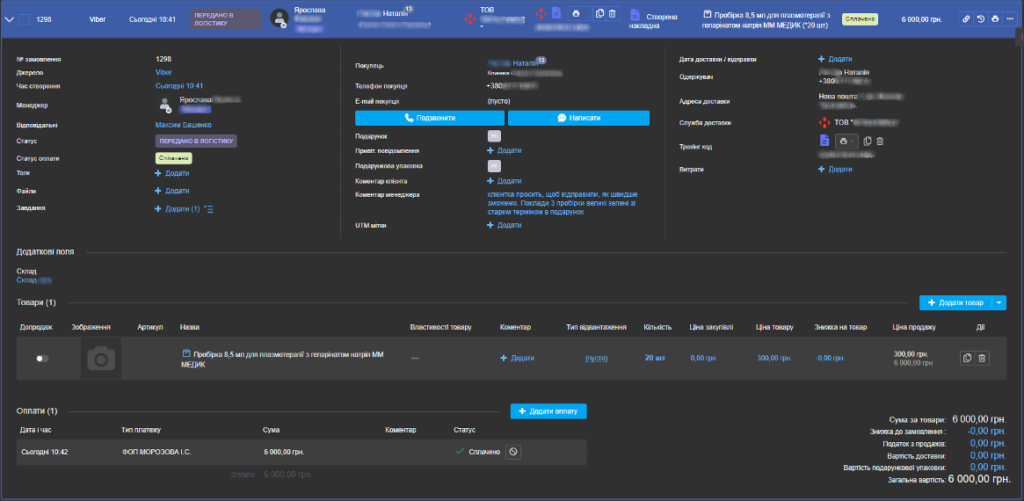
Task: Delete the tracking code with trash icon
Action: click(880, 141)
